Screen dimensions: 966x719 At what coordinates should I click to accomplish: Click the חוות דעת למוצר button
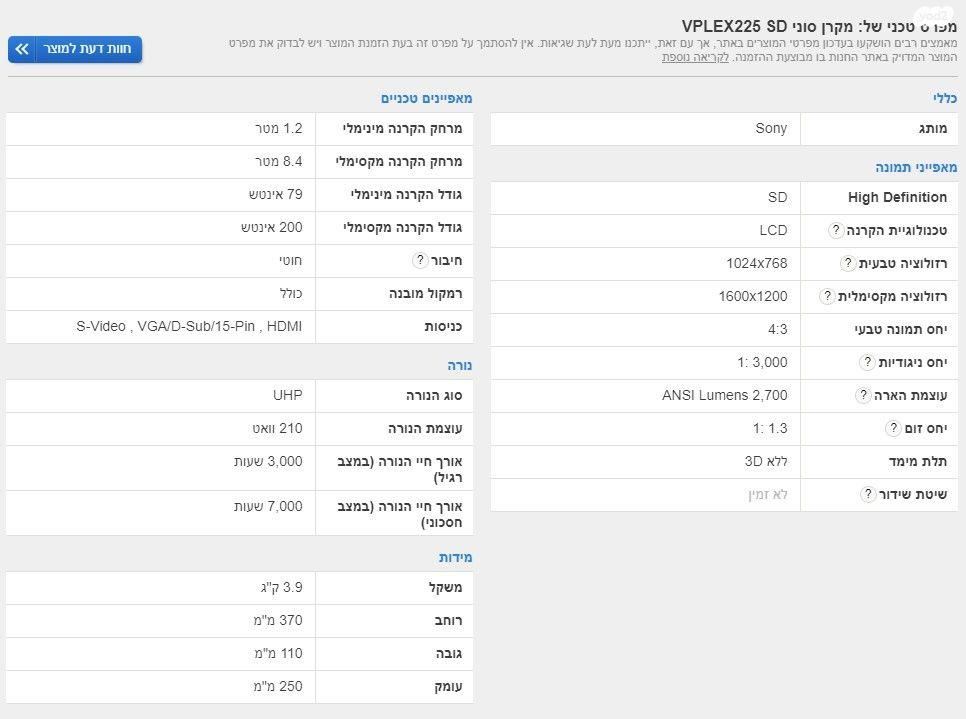pos(75,49)
